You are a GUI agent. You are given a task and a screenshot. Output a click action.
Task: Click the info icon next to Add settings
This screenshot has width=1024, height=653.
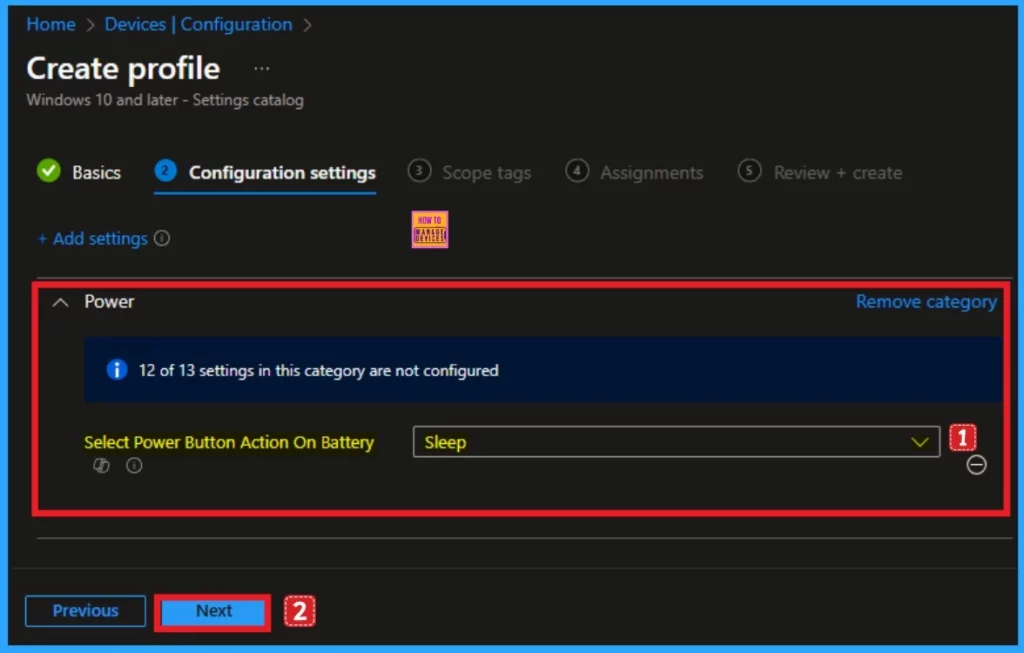click(x=162, y=238)
